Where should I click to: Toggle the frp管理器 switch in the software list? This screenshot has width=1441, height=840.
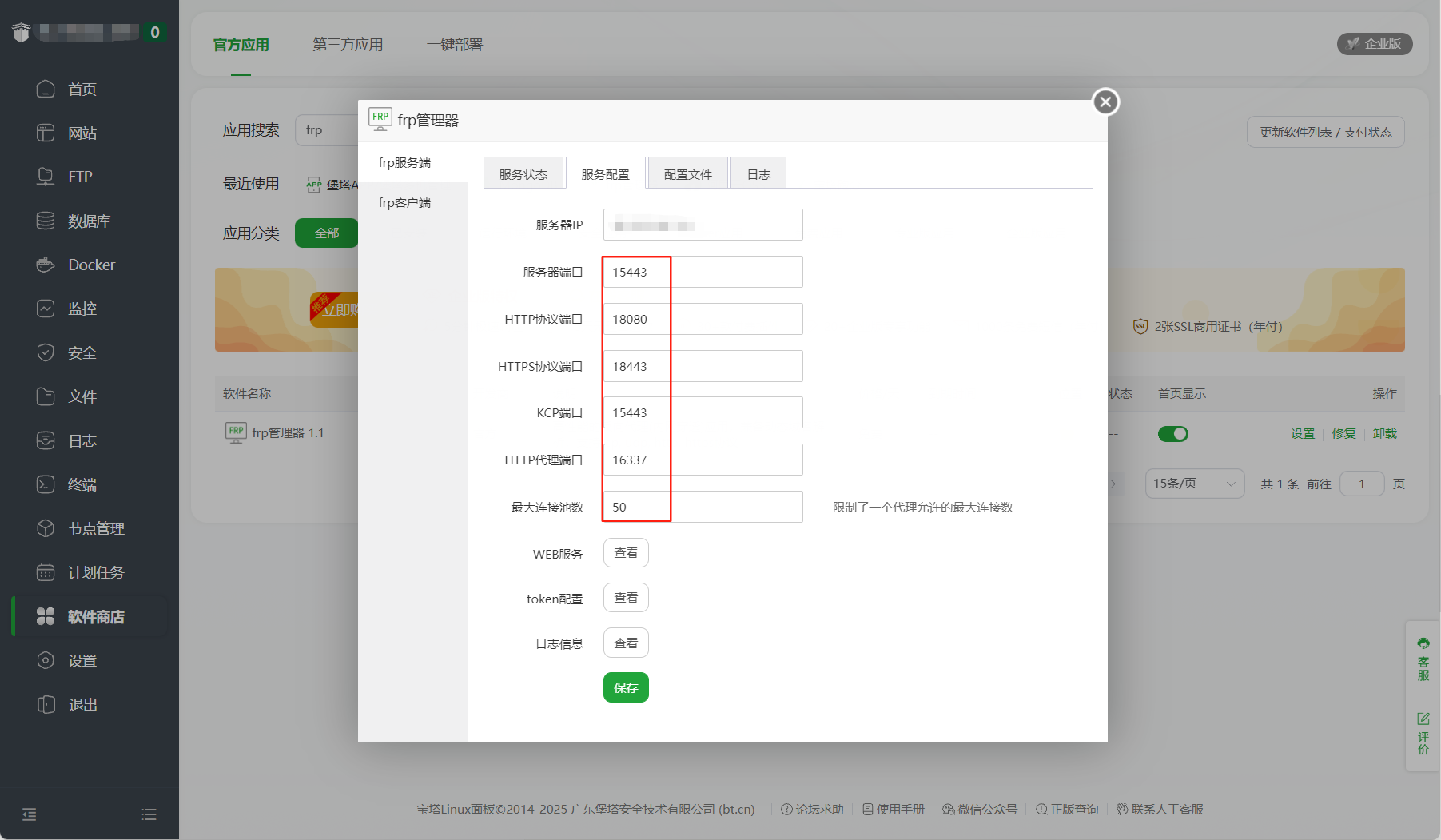pos(1172,433)
